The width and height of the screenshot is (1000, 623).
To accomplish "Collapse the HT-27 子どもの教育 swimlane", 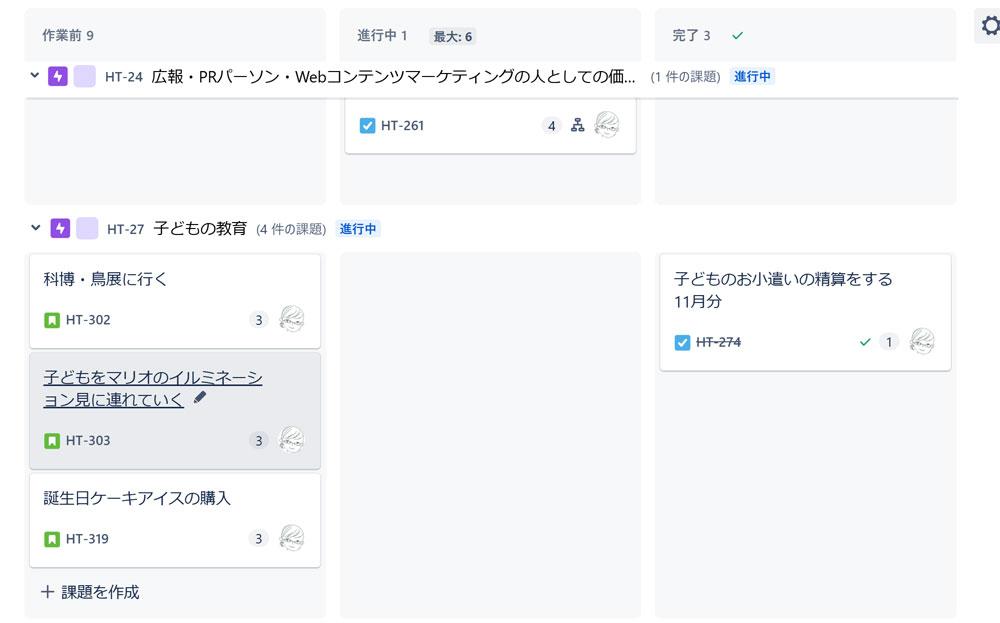I will tap(36, 227).
